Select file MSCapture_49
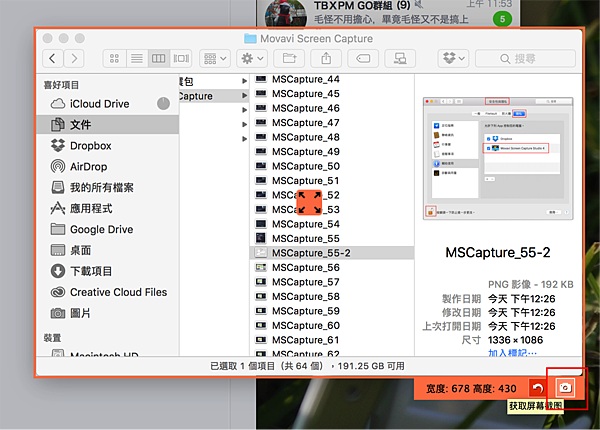 (332, 151)
